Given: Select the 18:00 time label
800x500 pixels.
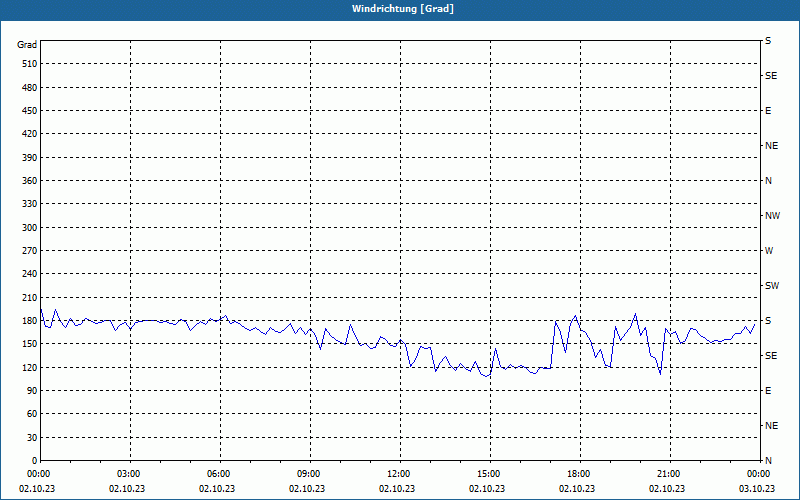Looking at the screenshot, I should click(x=580, y=474).
